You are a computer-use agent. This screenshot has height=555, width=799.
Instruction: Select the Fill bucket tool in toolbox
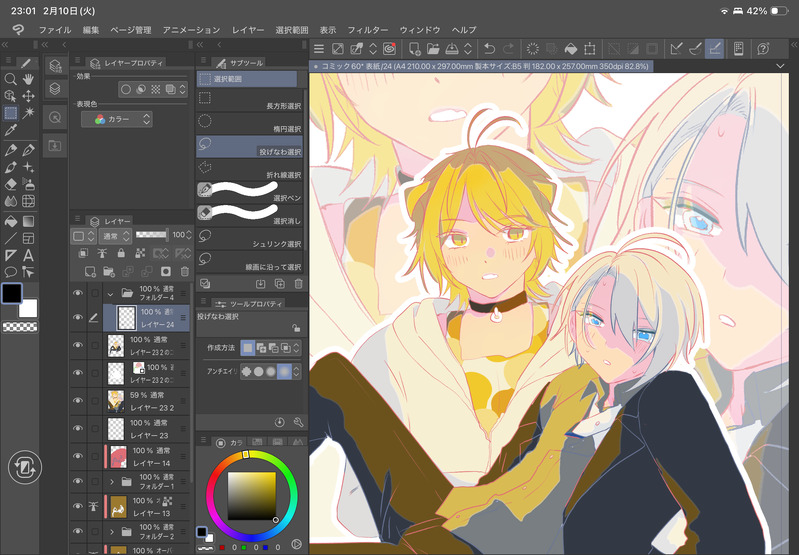[x=10, y=221]
